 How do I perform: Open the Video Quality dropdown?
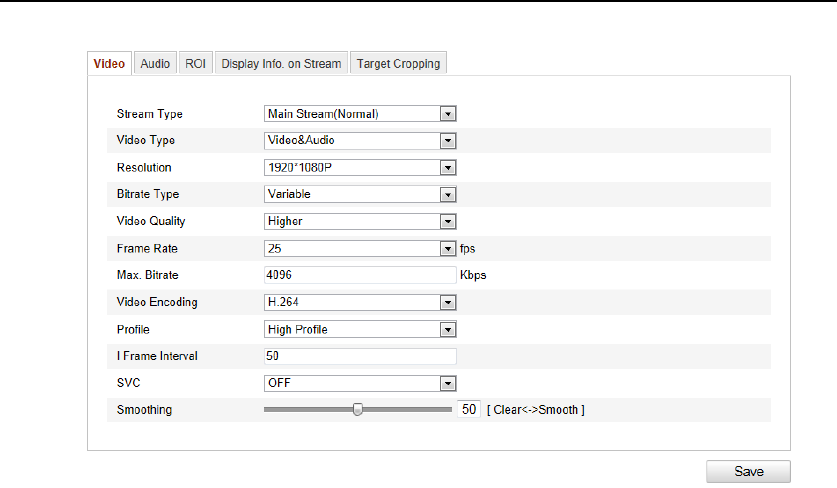tap(448, 221)
